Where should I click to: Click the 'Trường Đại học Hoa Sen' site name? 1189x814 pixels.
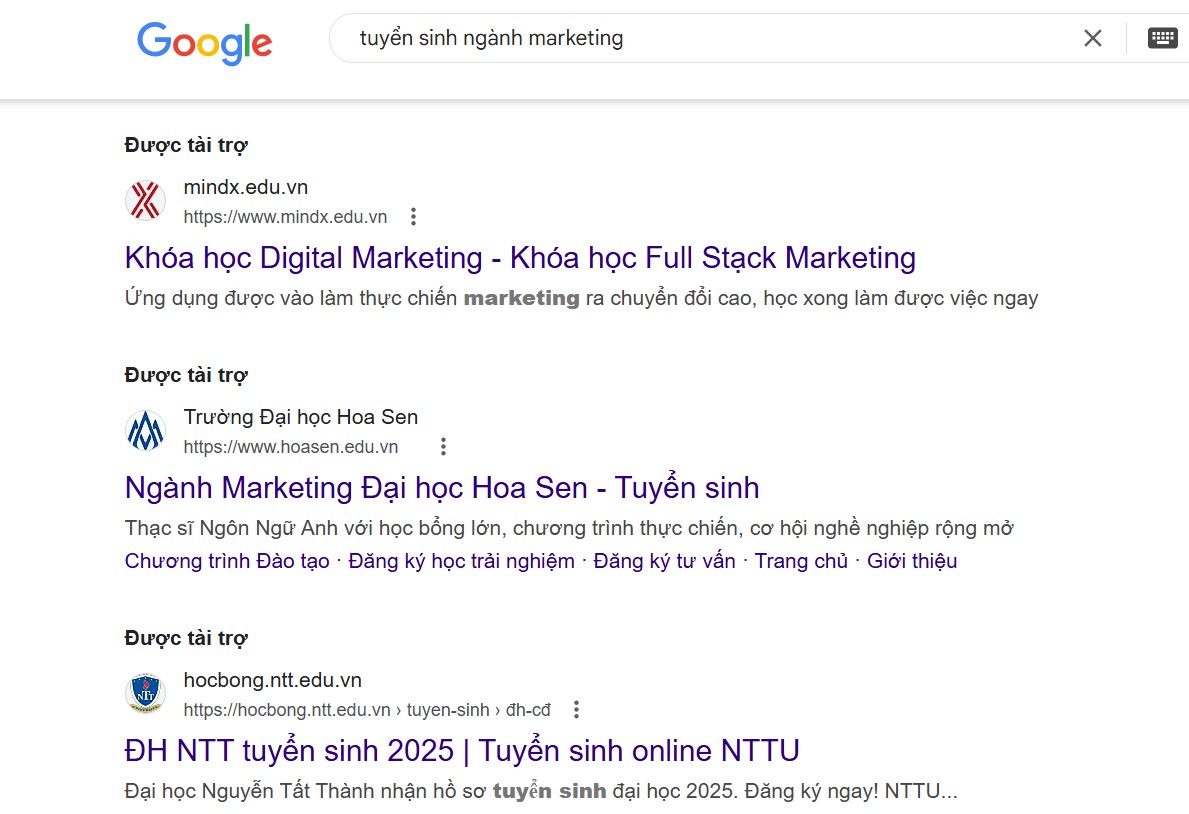301,417
